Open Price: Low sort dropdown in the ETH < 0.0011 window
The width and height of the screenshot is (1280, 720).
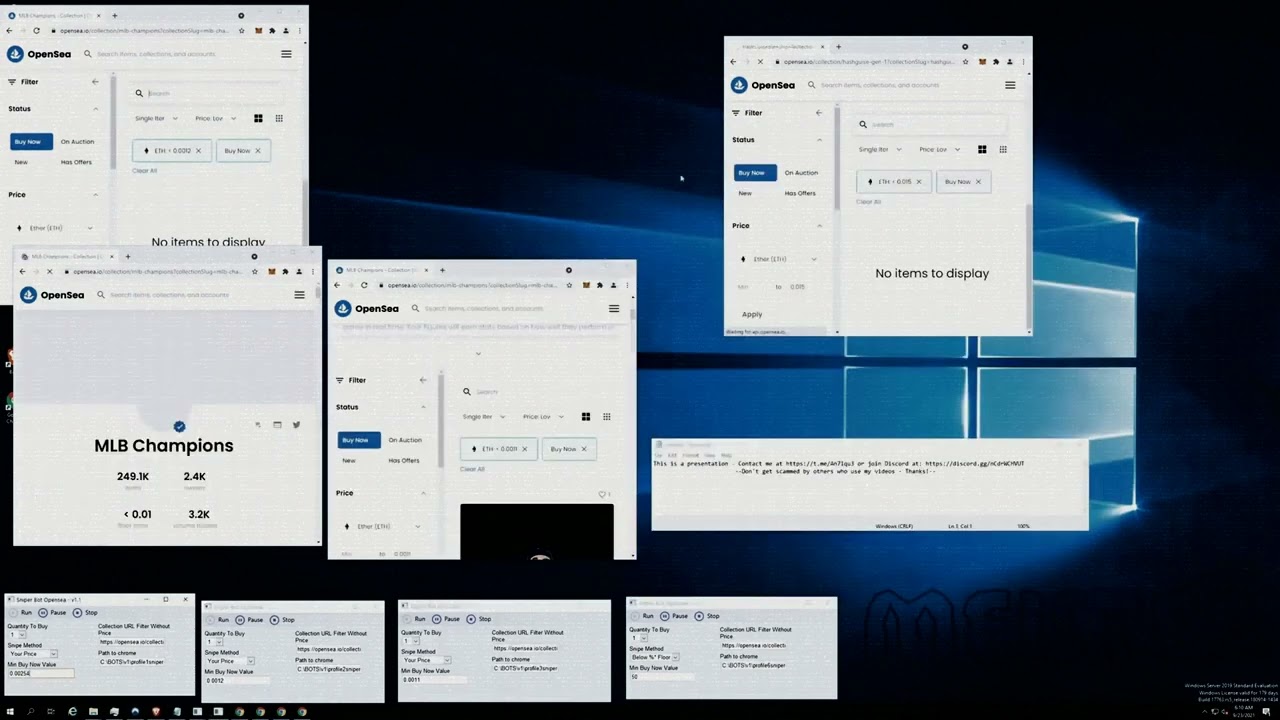(x=543, y=416)
